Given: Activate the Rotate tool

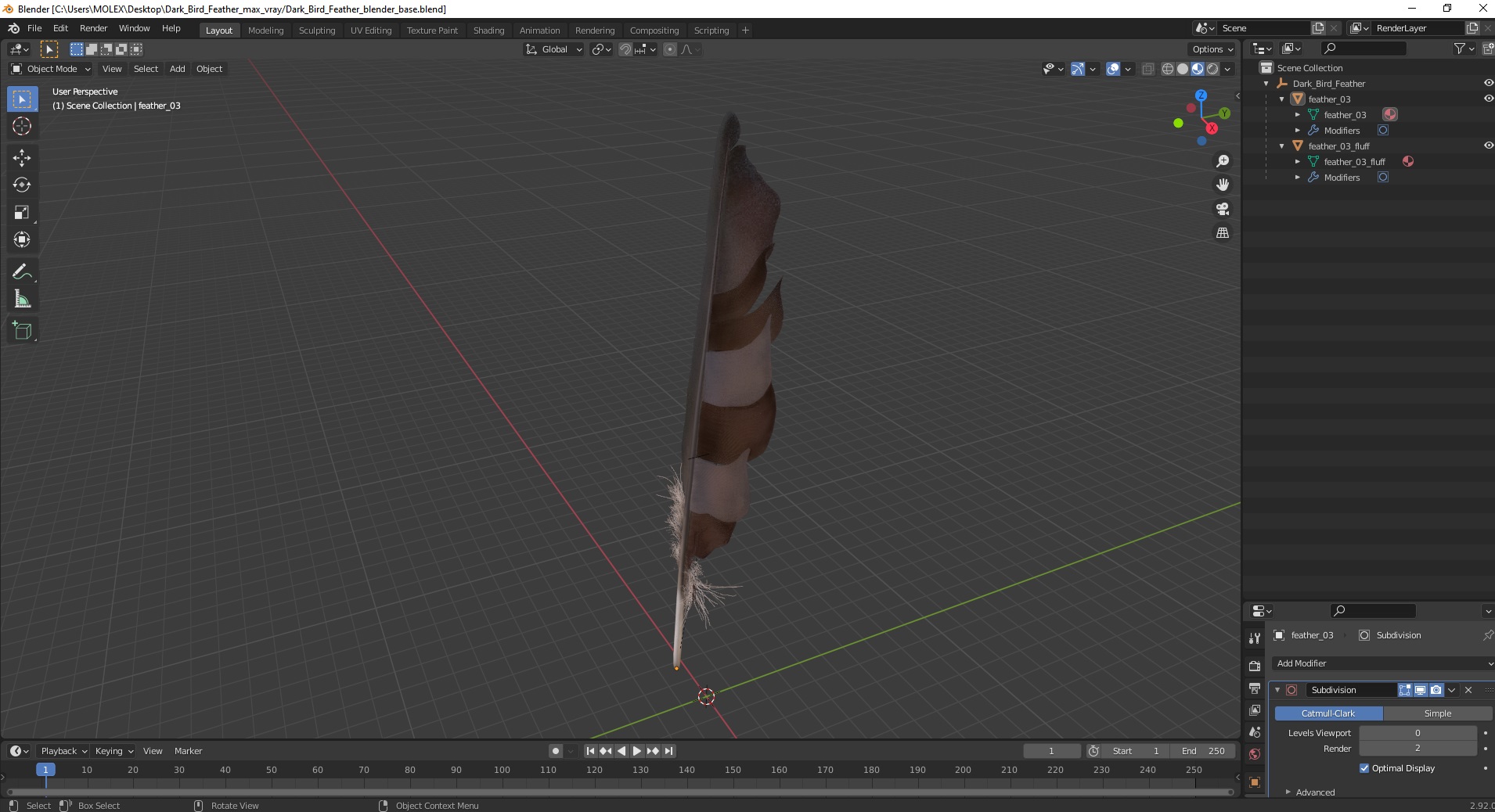Looking at the screenshot, I should (x=22, y=185).
